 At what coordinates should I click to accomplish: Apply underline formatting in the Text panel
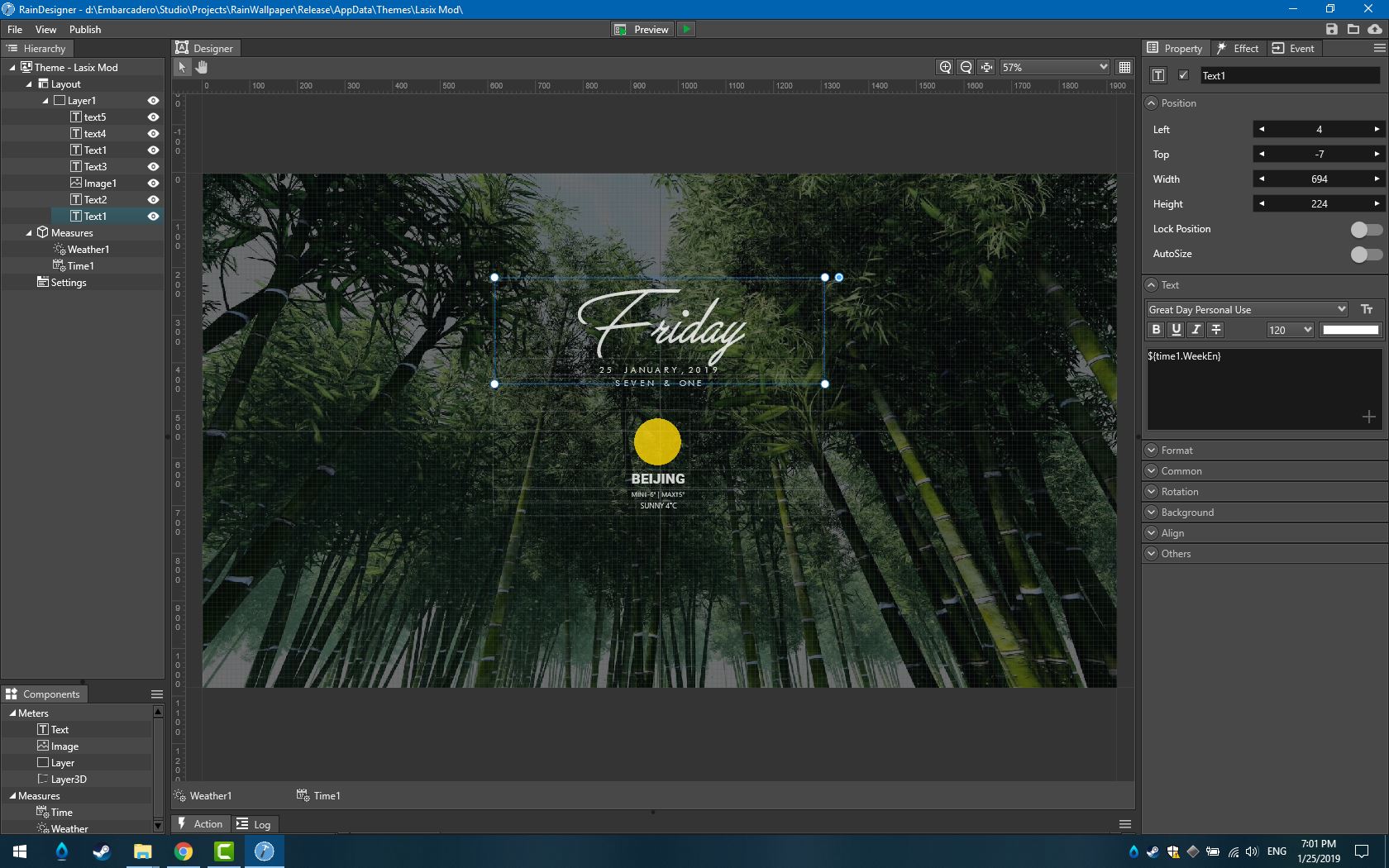tap(1176, 329)
